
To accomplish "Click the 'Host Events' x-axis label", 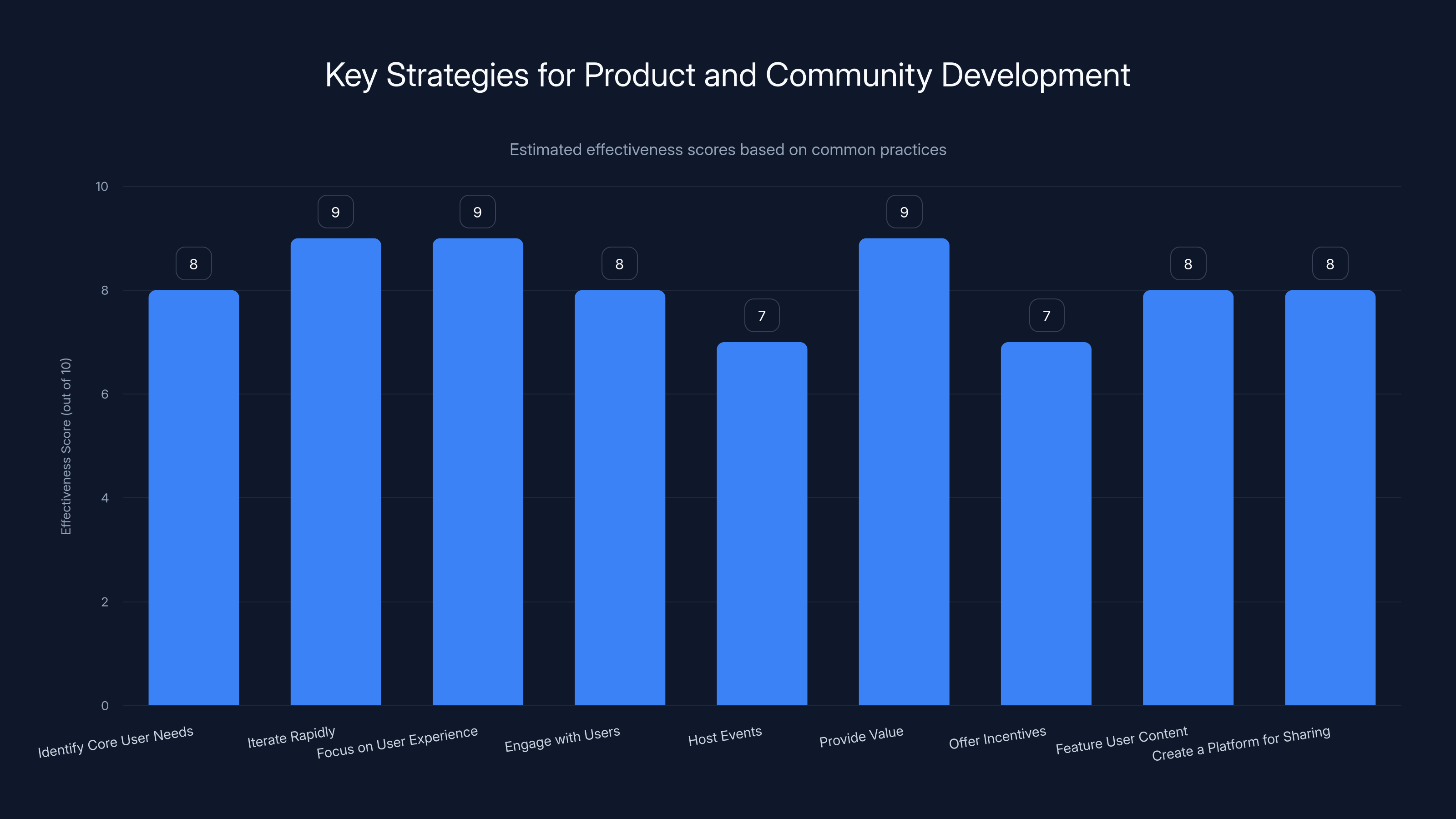I will click(725, 736).
